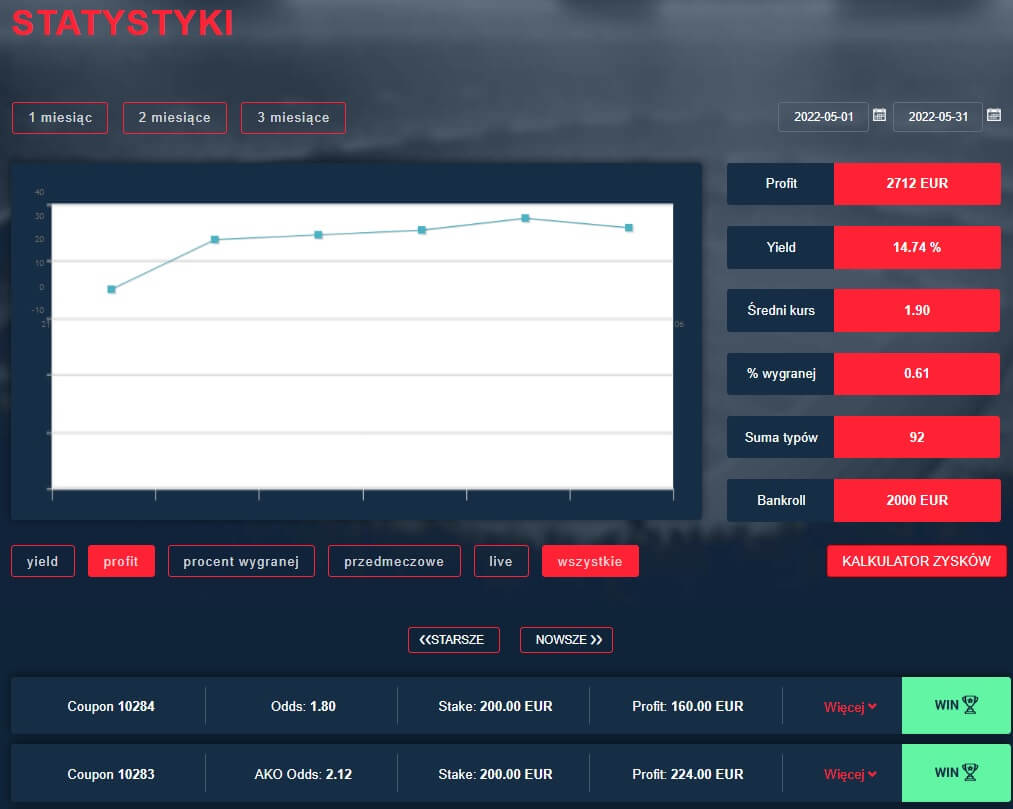Go to older coupons with STARSZE

click(x=453, y=640)
